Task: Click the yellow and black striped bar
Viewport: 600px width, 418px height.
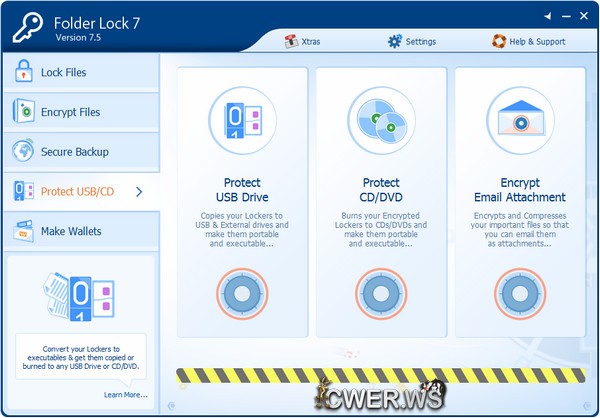Action: coord(381,376)
